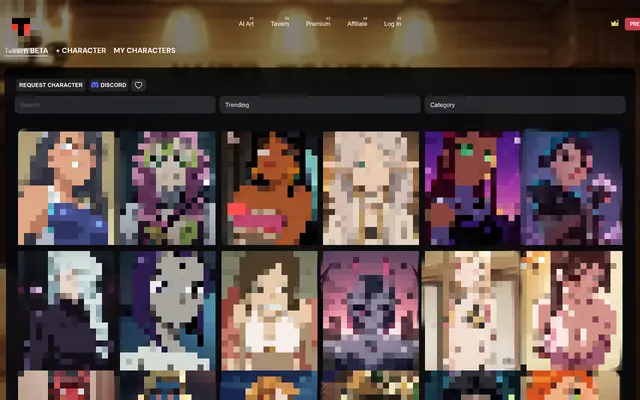
Task: Switch to the Tavern BETA tab
Action: [x=26, y=50]
